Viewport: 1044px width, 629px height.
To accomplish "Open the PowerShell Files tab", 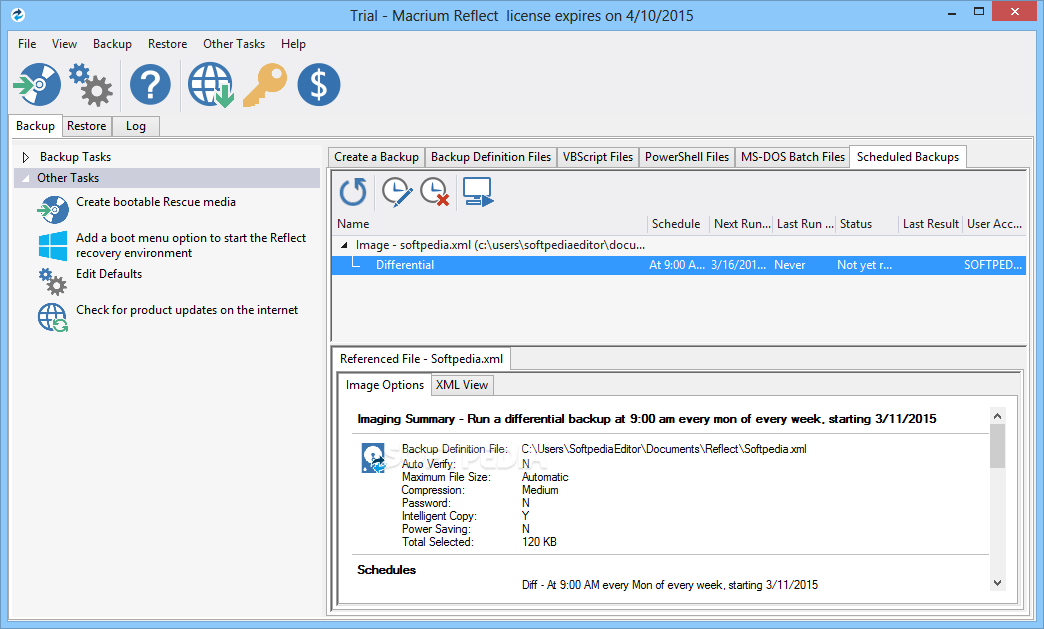I will pos(687,157).
